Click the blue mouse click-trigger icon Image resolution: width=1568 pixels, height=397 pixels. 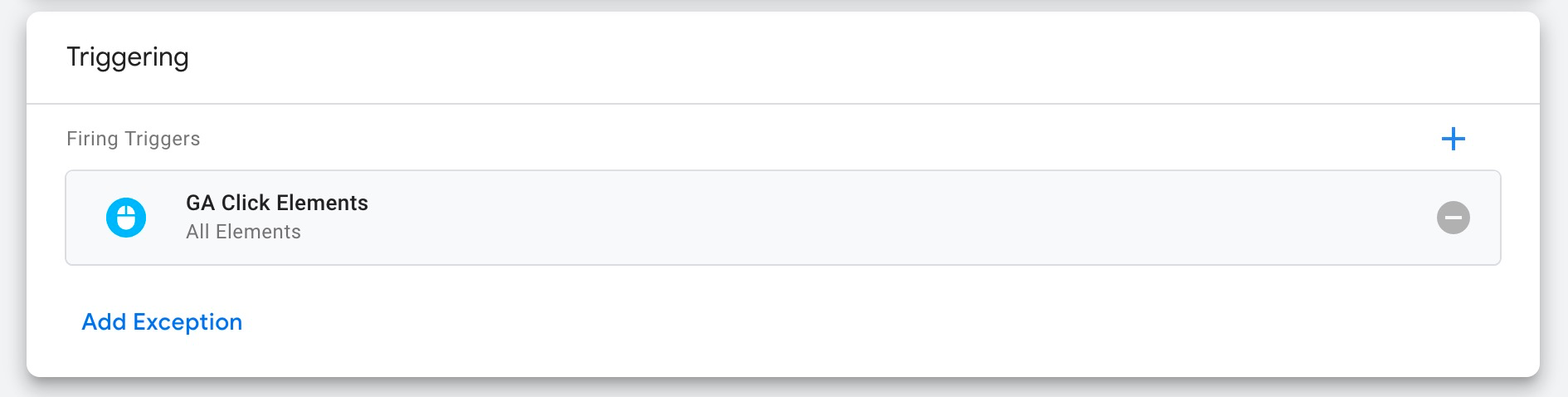pyautogui.click(x=126, y=218)
